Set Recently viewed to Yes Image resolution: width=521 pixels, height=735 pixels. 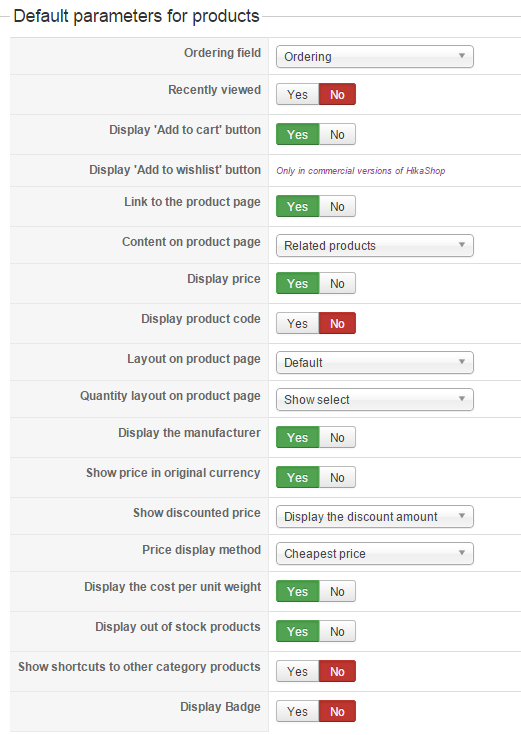(x=297, y=94)
